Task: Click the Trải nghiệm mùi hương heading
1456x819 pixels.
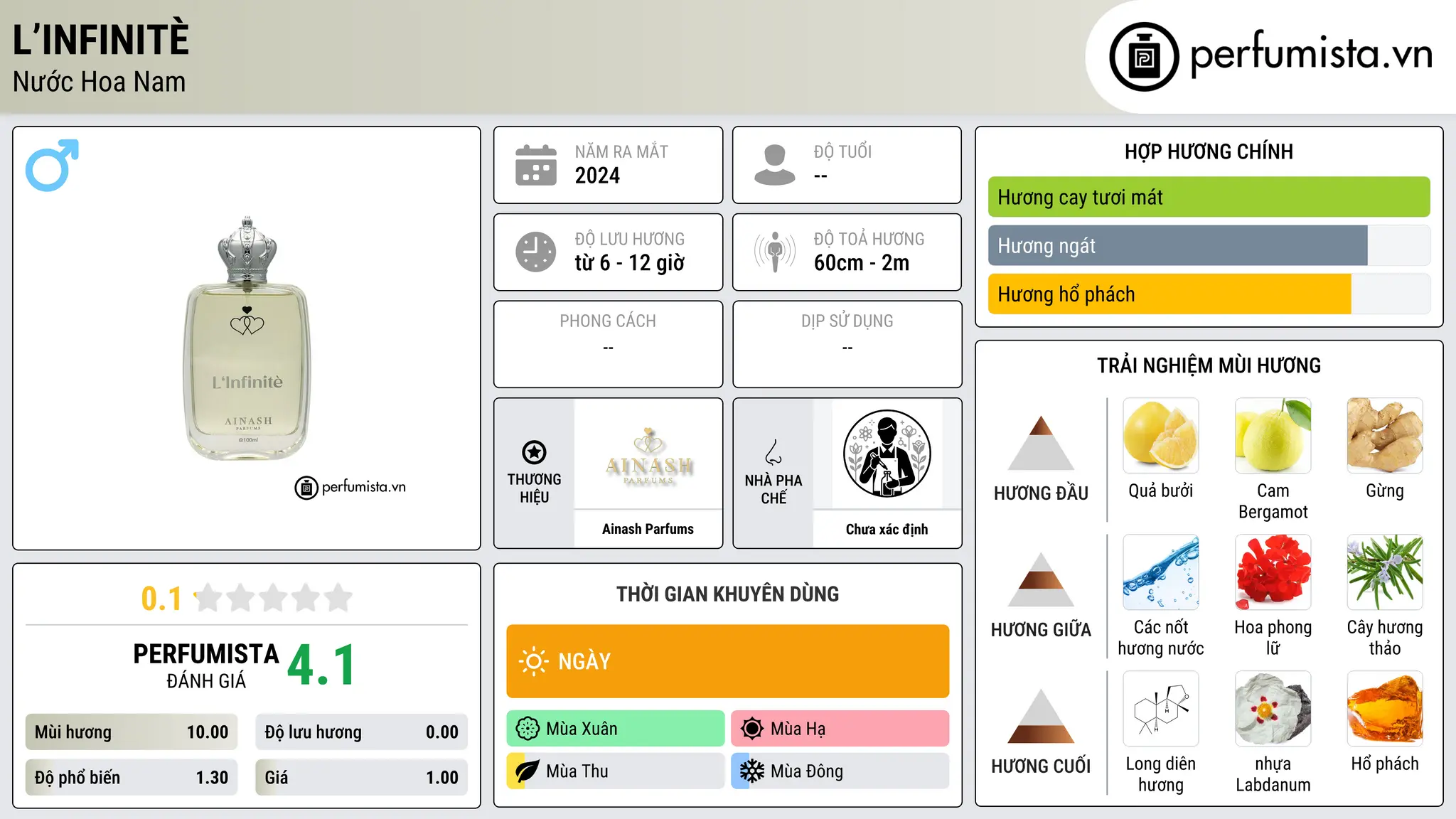Action: 1209,365
